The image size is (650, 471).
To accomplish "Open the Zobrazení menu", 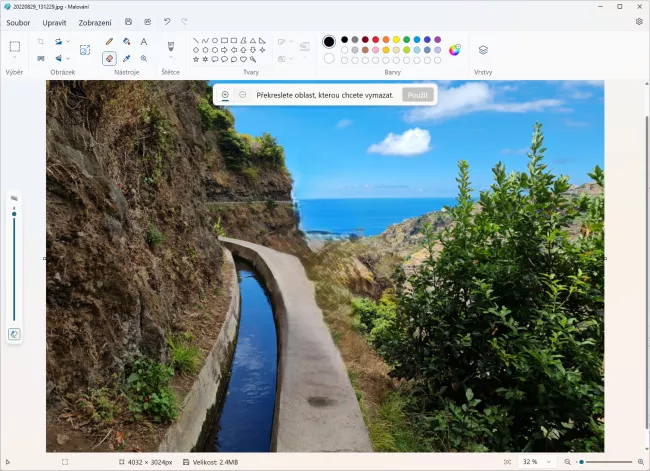I will click(x=94, y=22).
